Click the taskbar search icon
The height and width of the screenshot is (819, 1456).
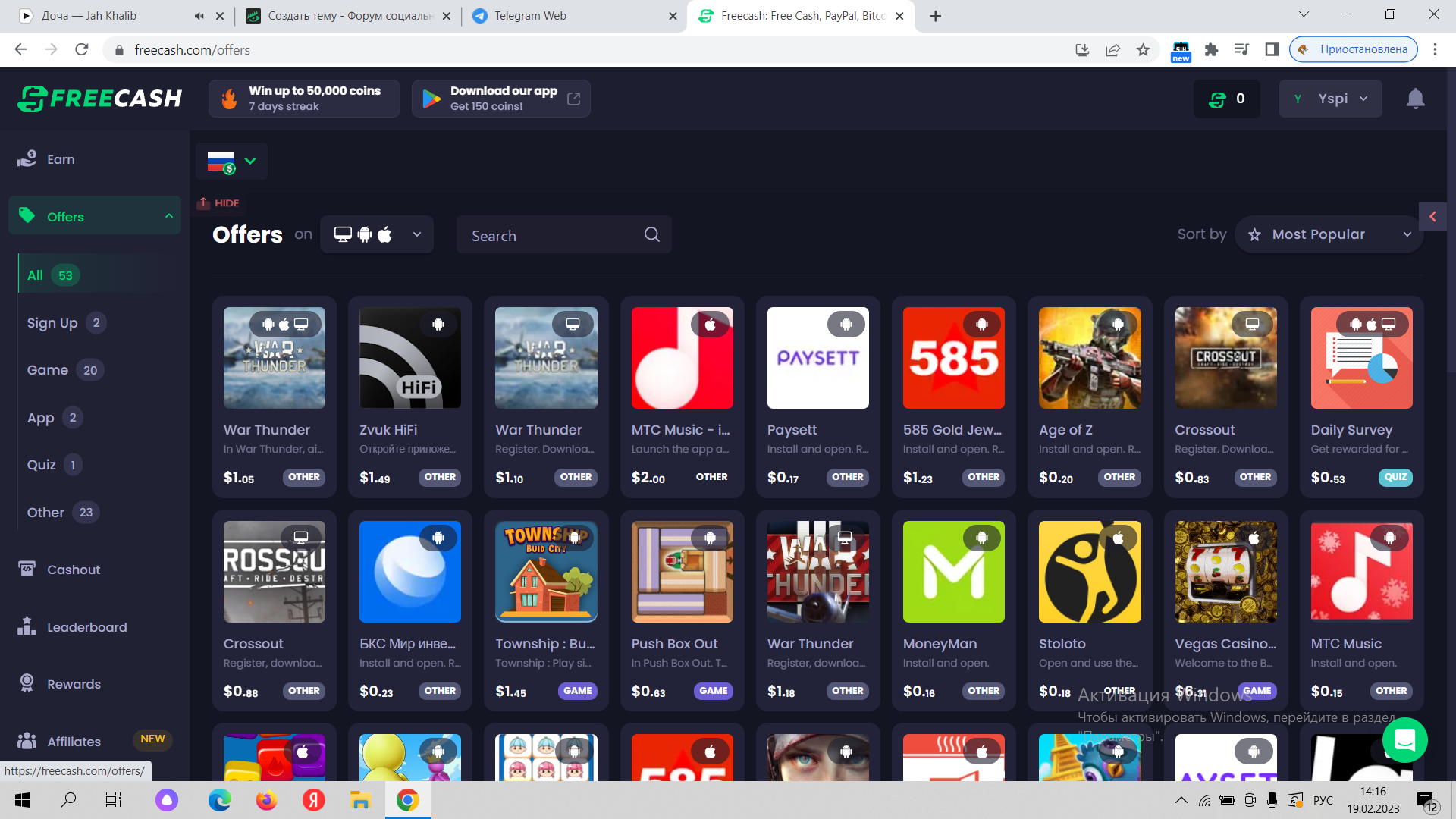coord(68,800)
